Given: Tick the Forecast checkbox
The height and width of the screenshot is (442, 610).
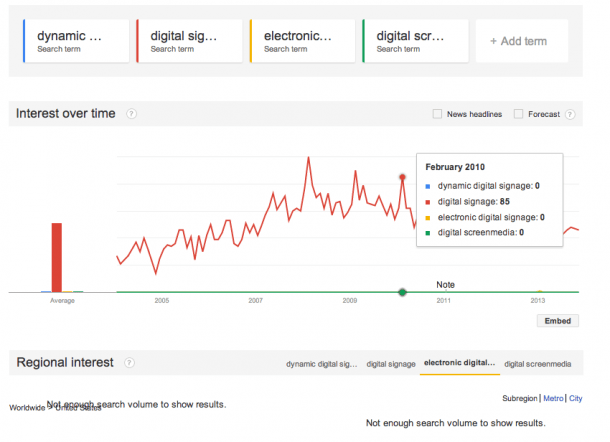Looking at the screenshot, I should pos(518,114).
